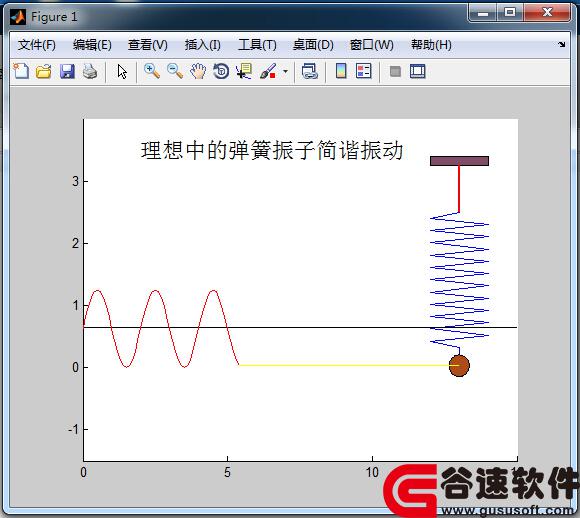Viewport: 580px width, 518px height.
Task: Click the red rod above the spring
Action: [x=459, y=189]
